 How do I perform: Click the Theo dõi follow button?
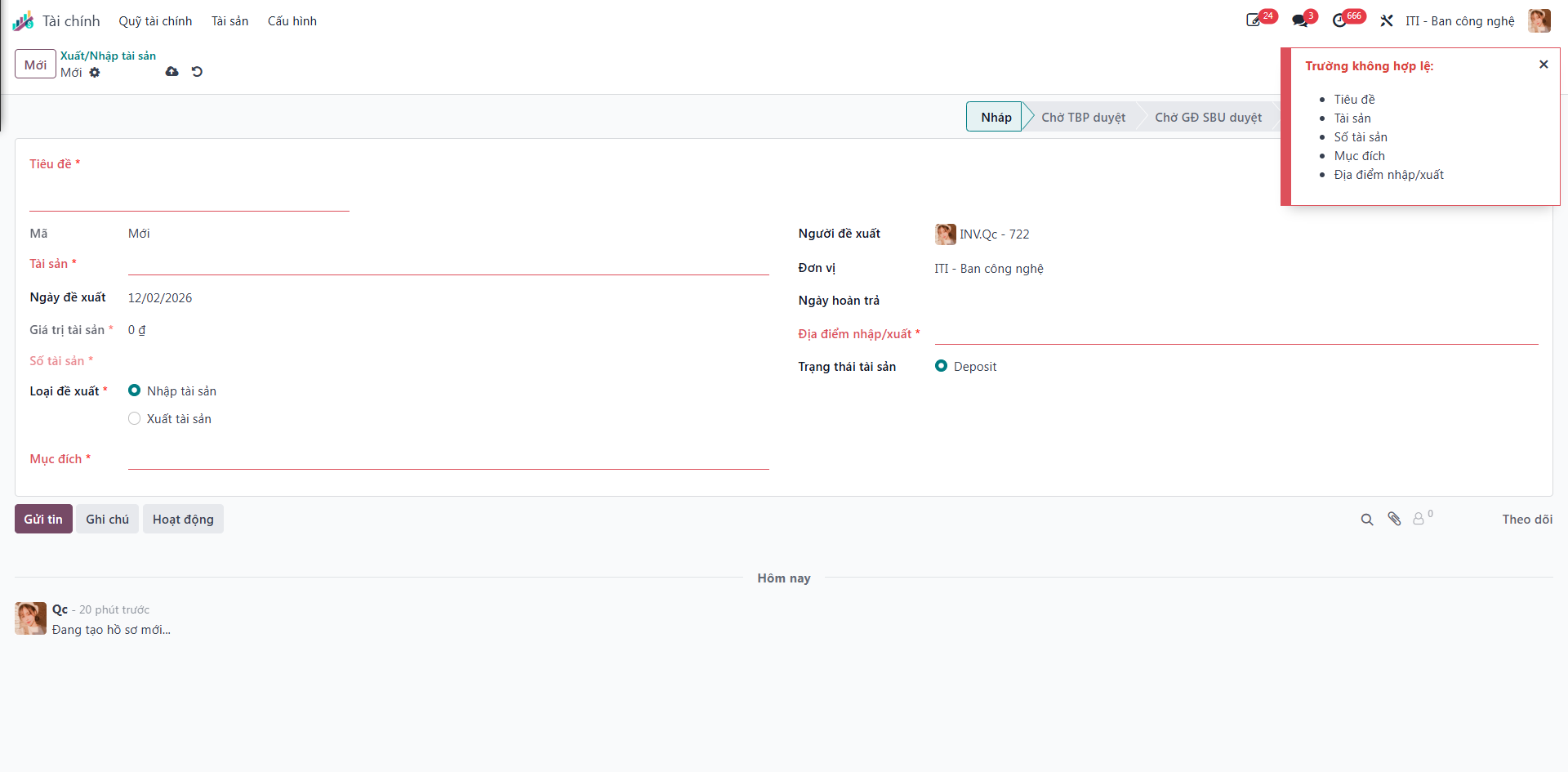pos(1527,520)
